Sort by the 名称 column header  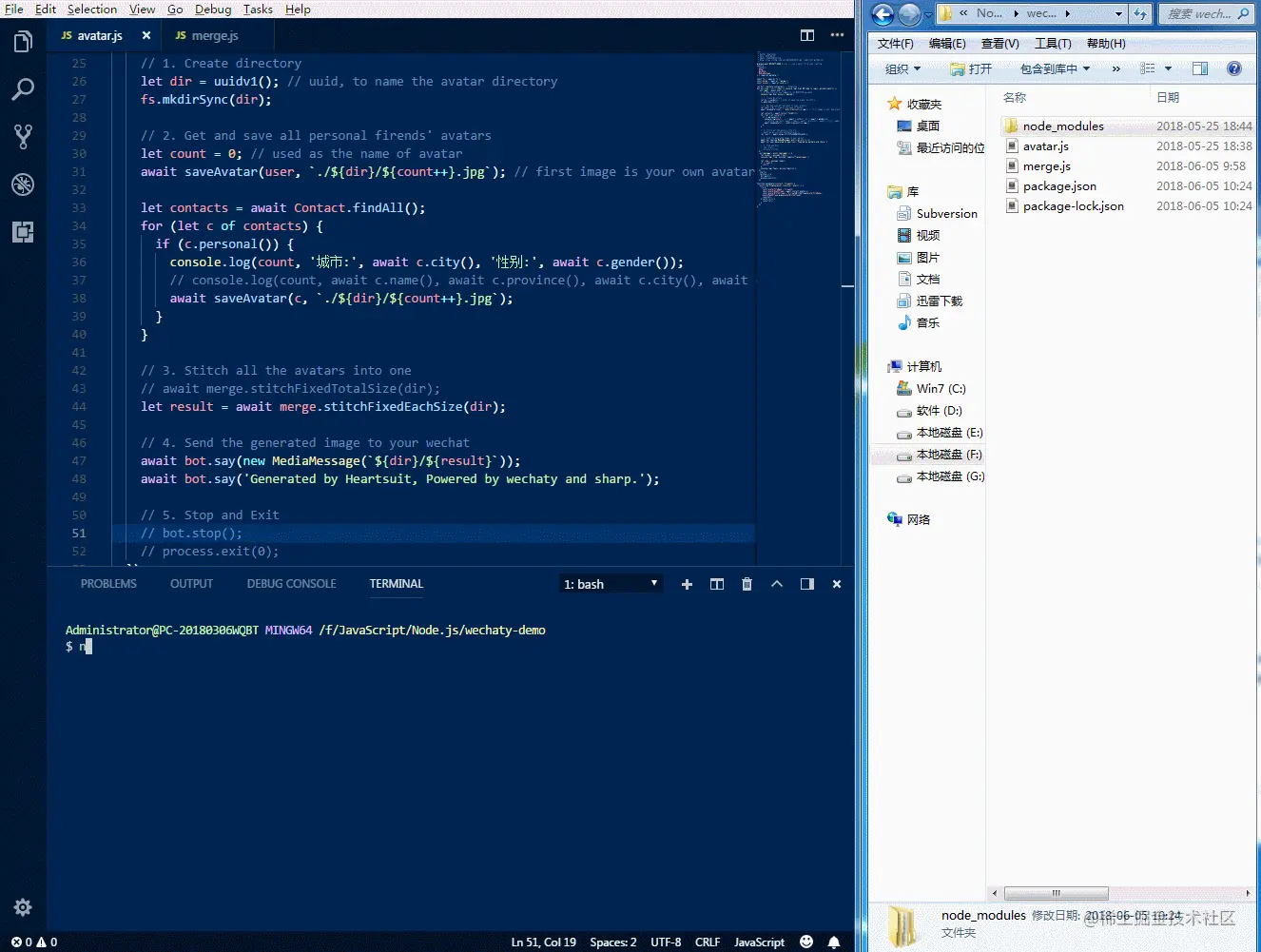(x=1015, y=97)
